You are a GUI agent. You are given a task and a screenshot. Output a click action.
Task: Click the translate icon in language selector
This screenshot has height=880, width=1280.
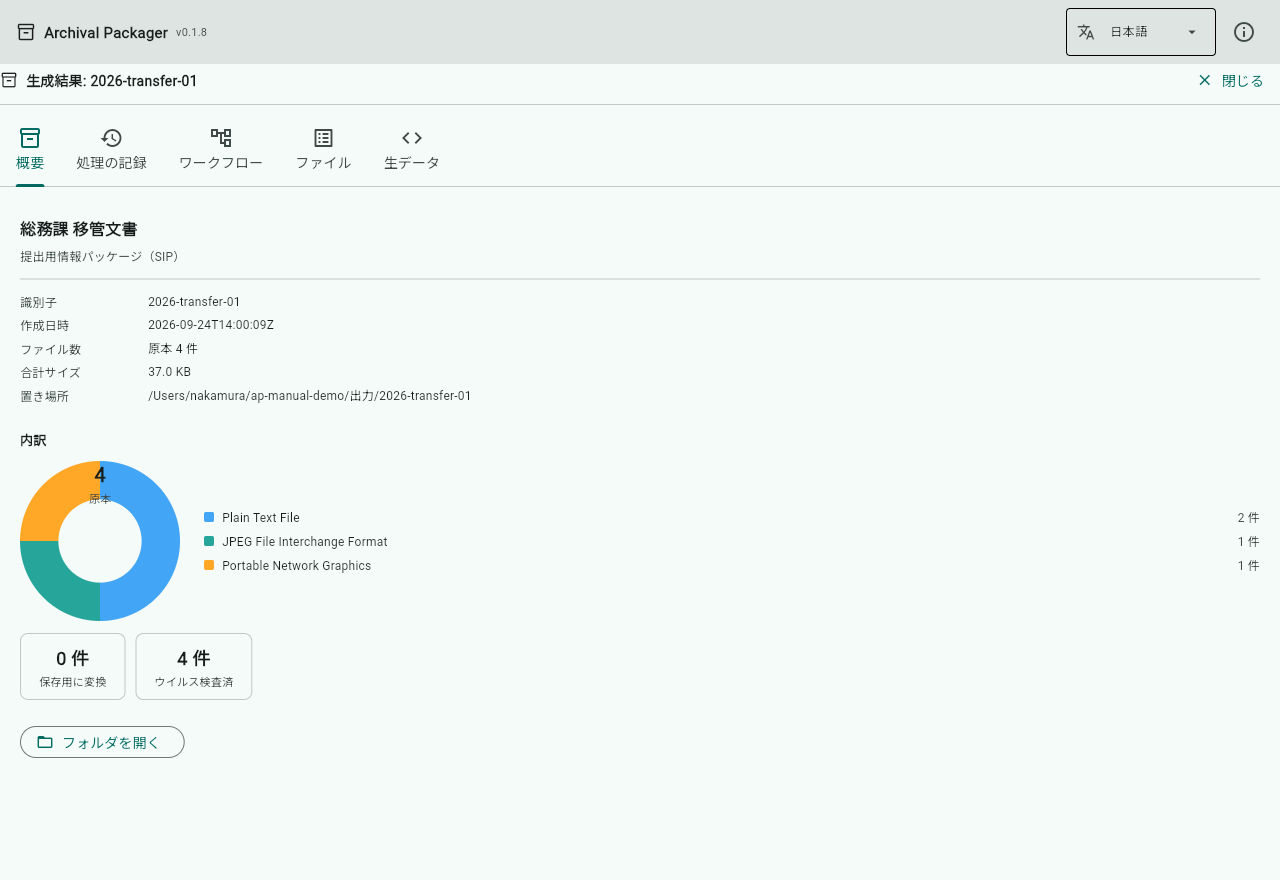tap(1086, 32)
